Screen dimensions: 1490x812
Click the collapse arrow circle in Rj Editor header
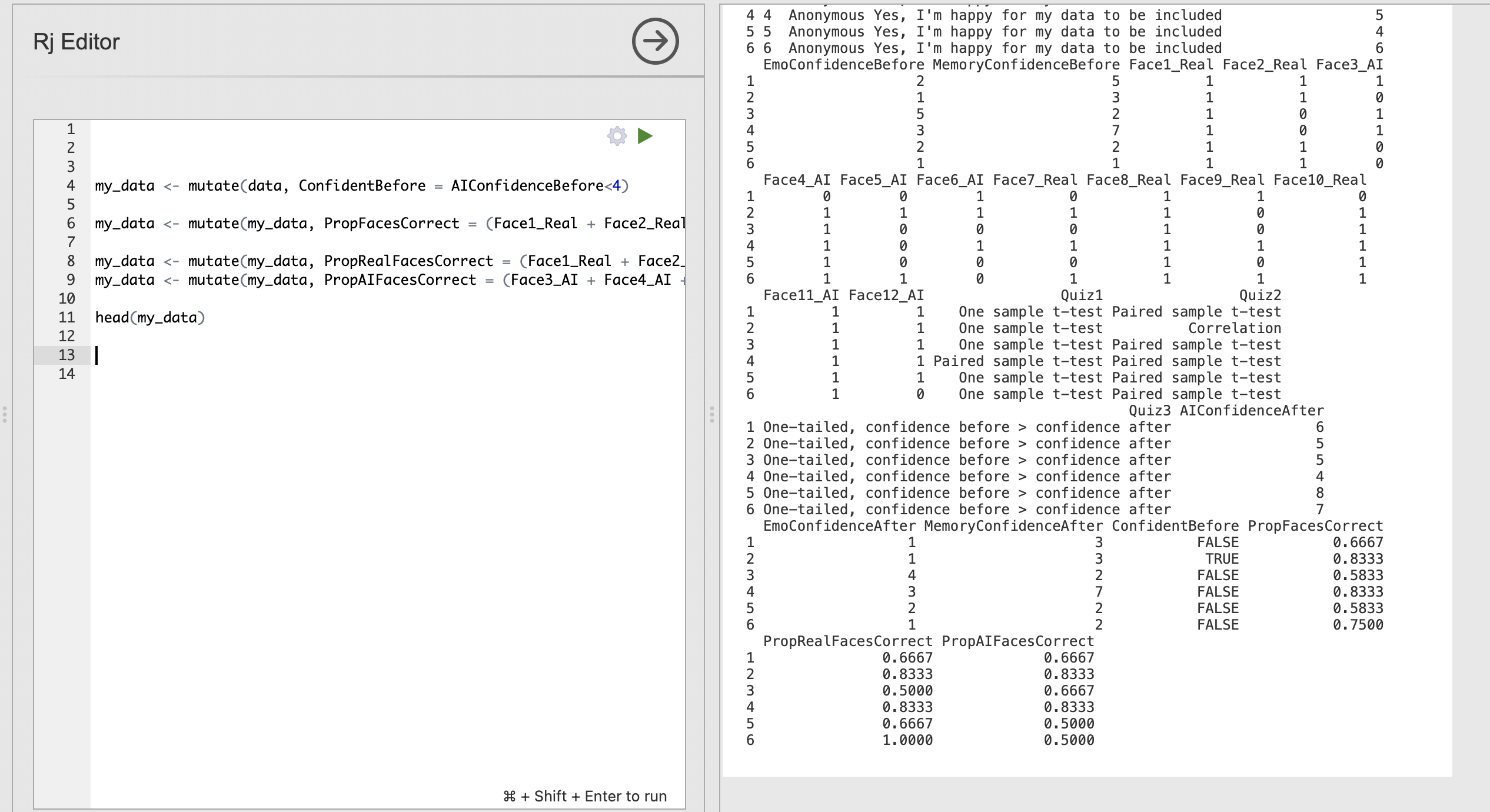pyautogui.click(x=655, y=41)
